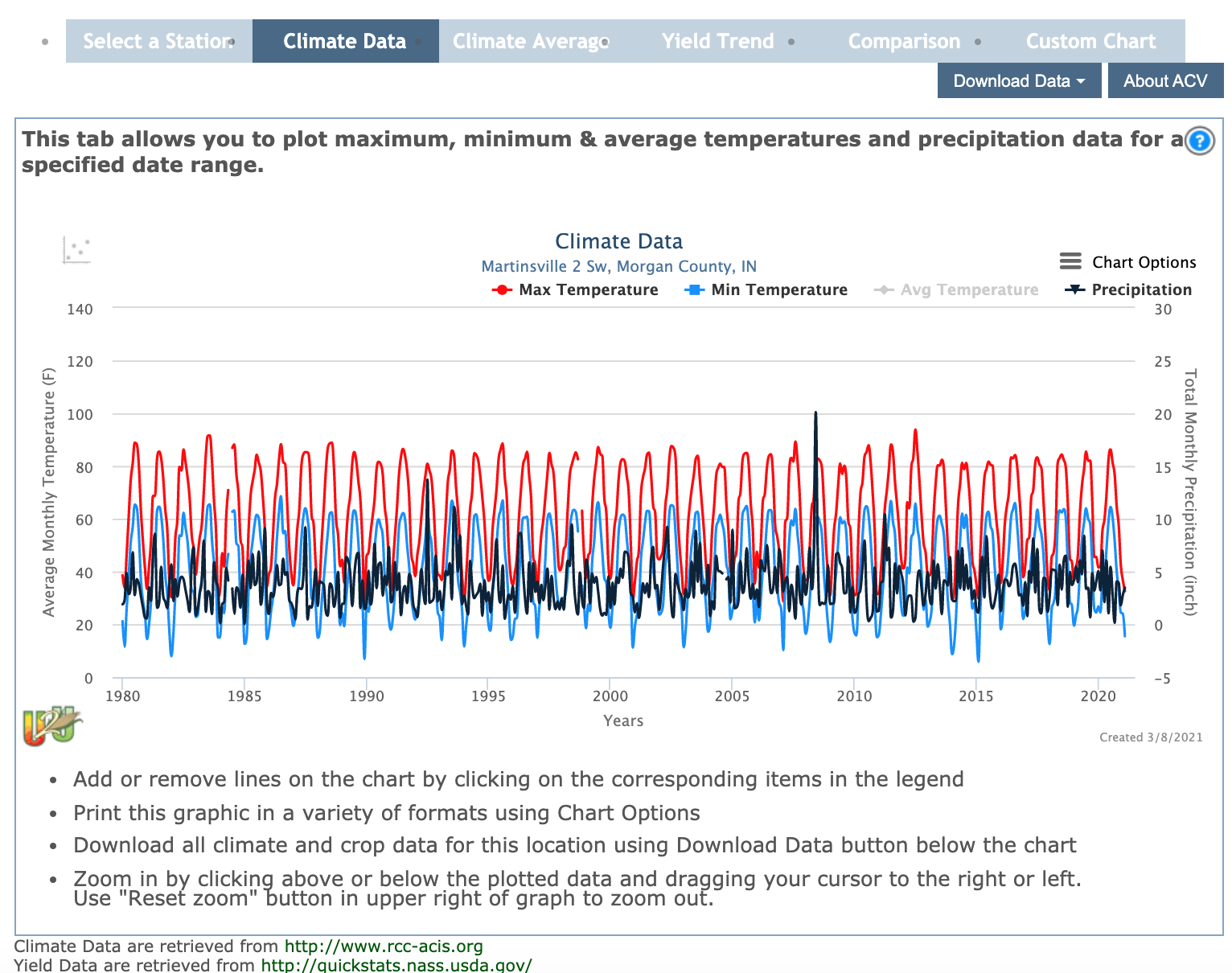Go to the Custom Chart tab
Viewport: 1232px width, 973px height.
pyautogui.click(x=1090, y=41)
